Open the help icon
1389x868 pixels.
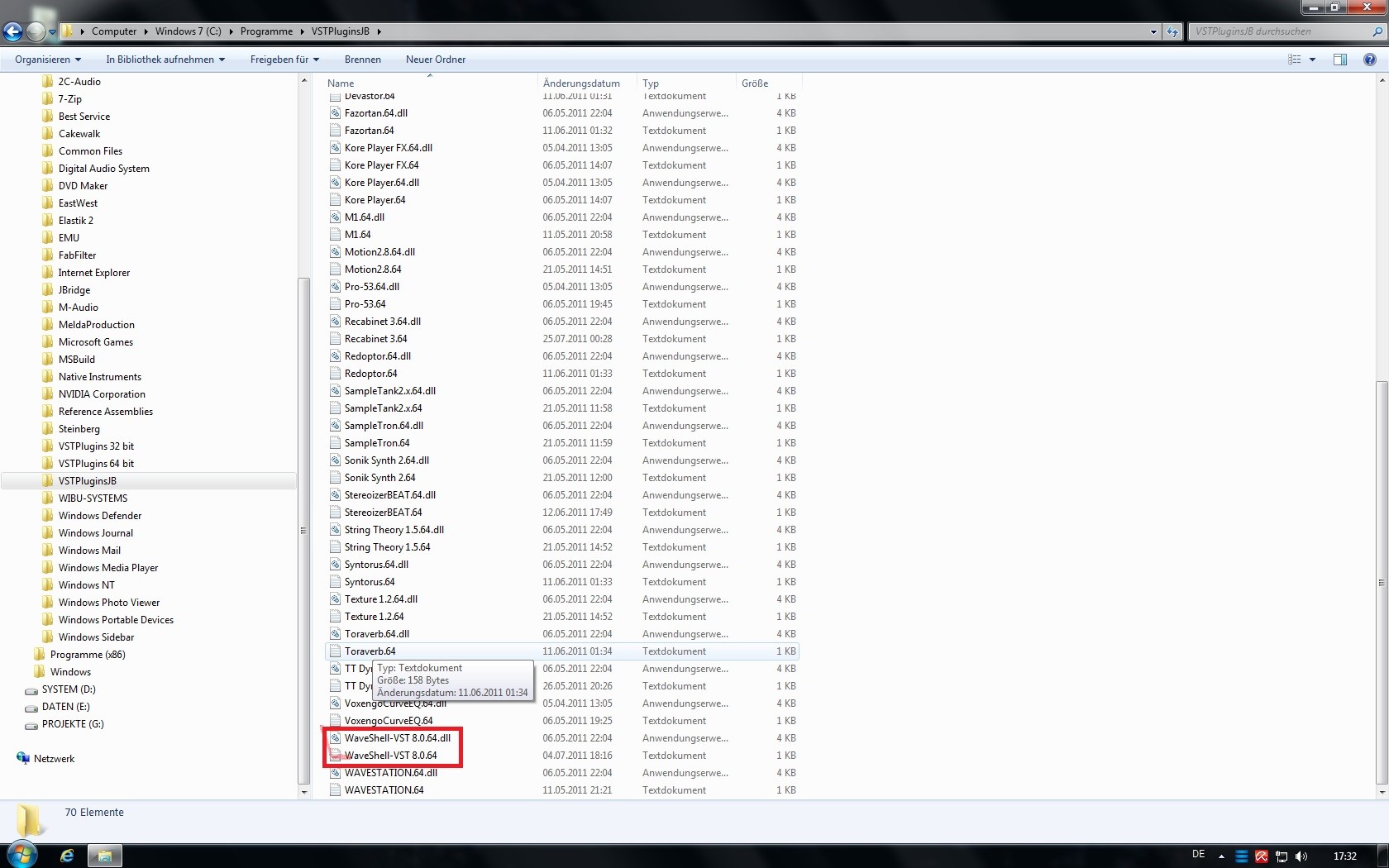coord(1369,60)
